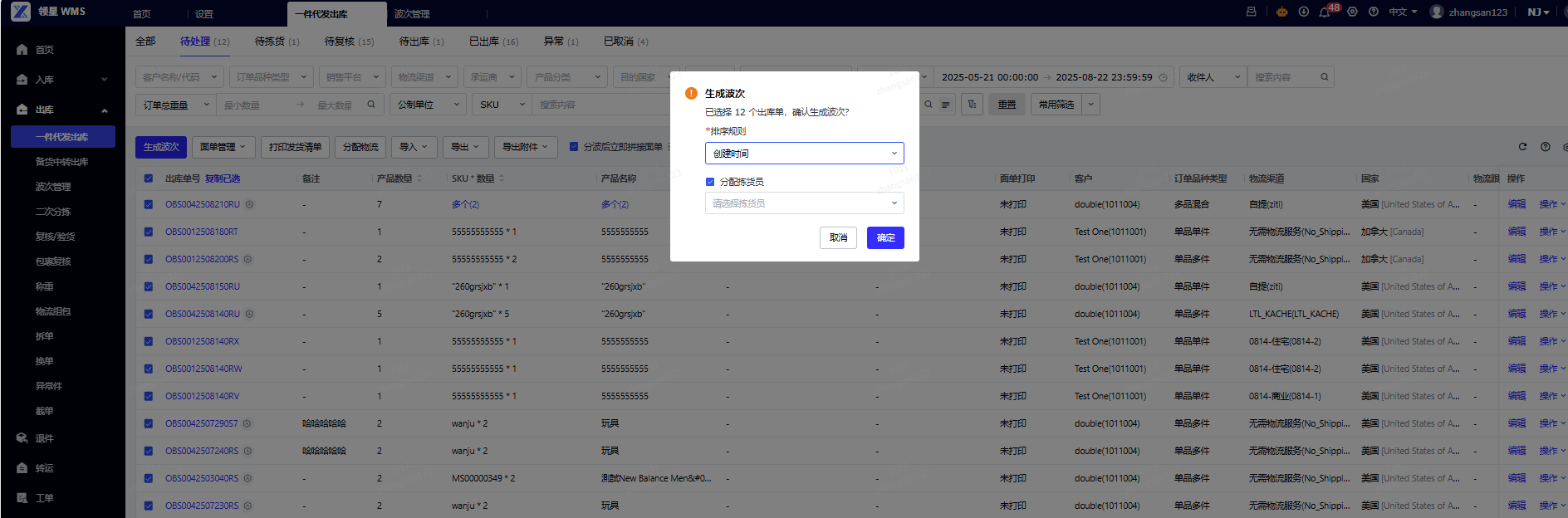Open the 请选择拣货员 picker dropdown
Screen dimensions: 1568x518
(804, 203)
